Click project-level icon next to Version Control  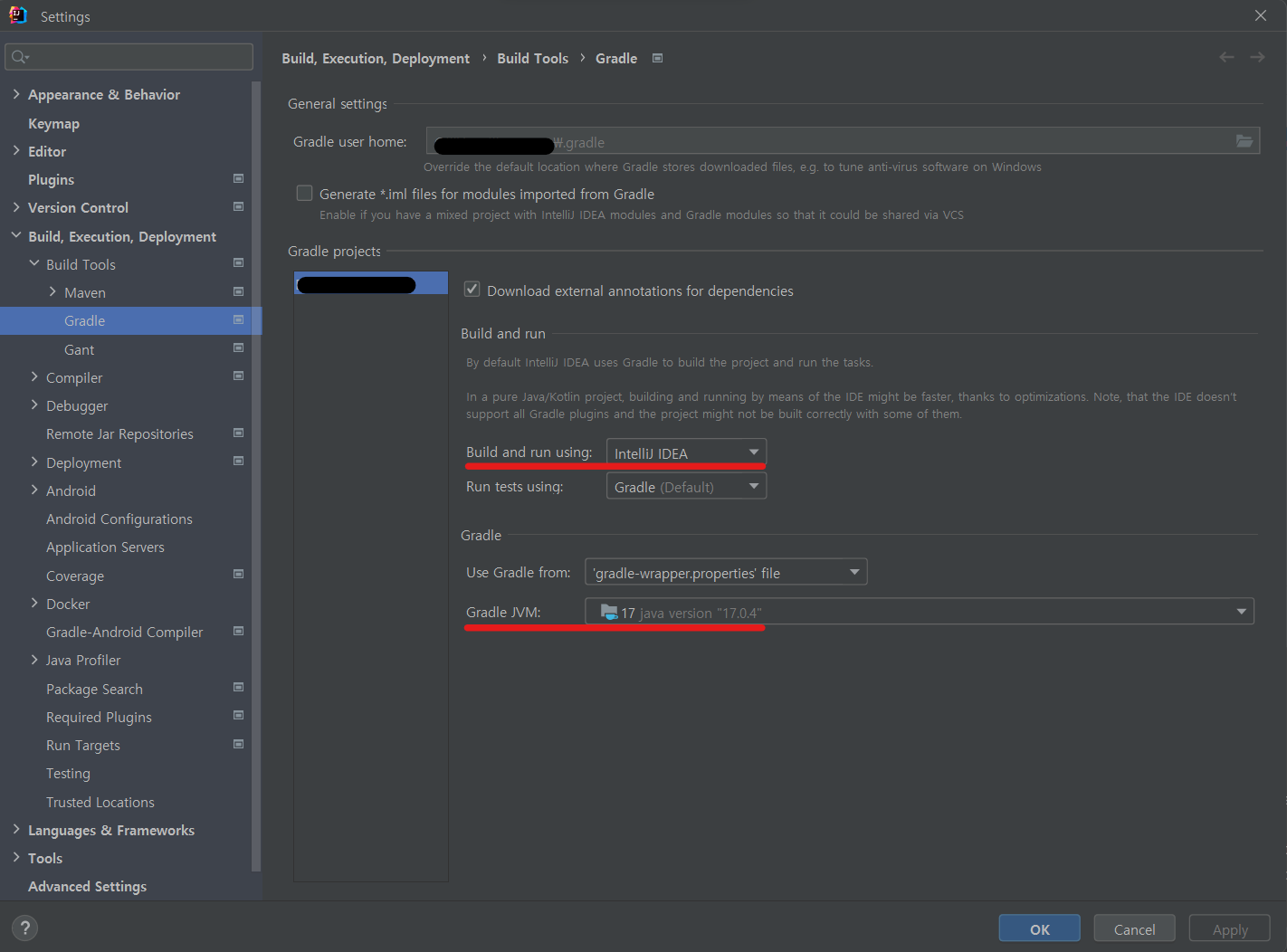[239, 206]
